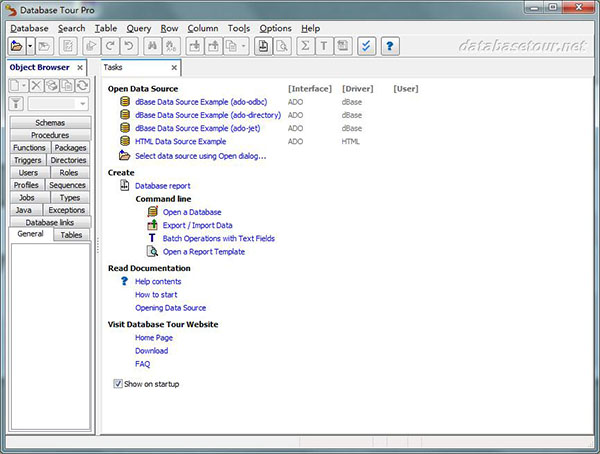Screen dimensions: 600x454
Task: Click the delete X icon in Object Browser
Action: coord(37,86)
